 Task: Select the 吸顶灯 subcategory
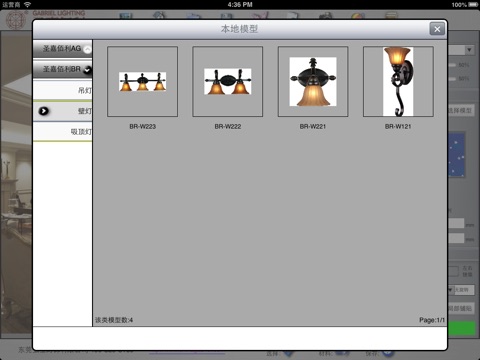pyautogui.click(x=63, y=132)
